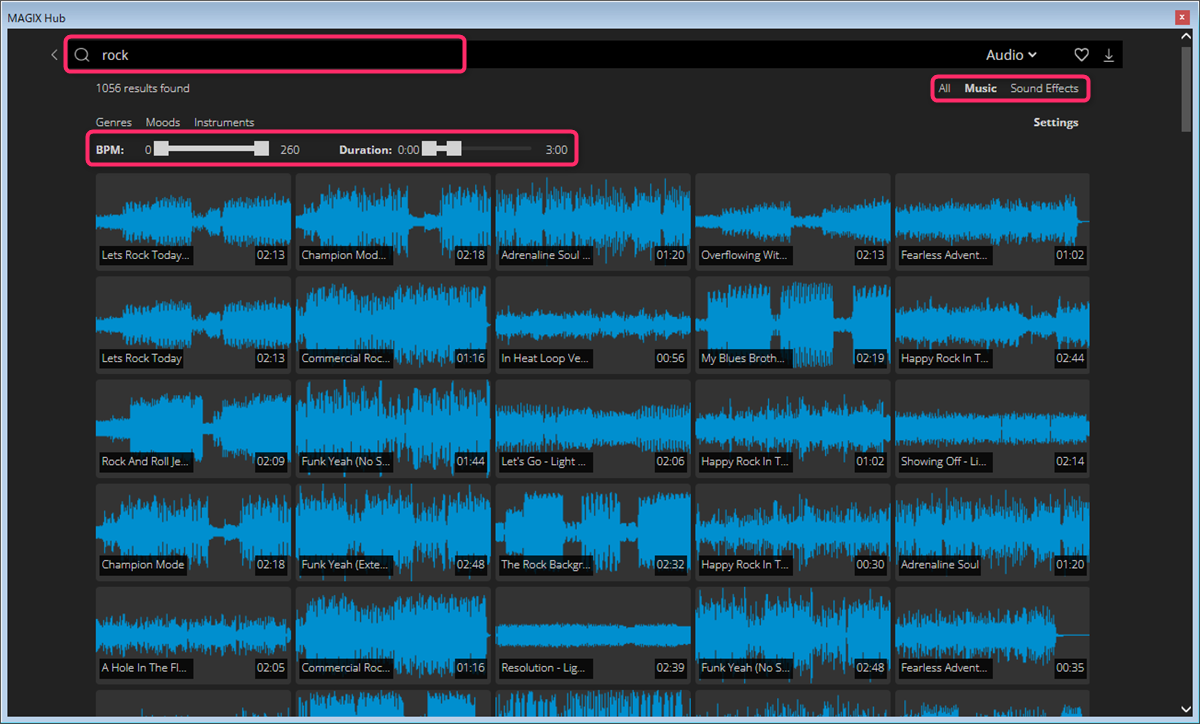Select the 'Rock And Roll Je...' track
1200x724 pixels.
coord(193,427)
